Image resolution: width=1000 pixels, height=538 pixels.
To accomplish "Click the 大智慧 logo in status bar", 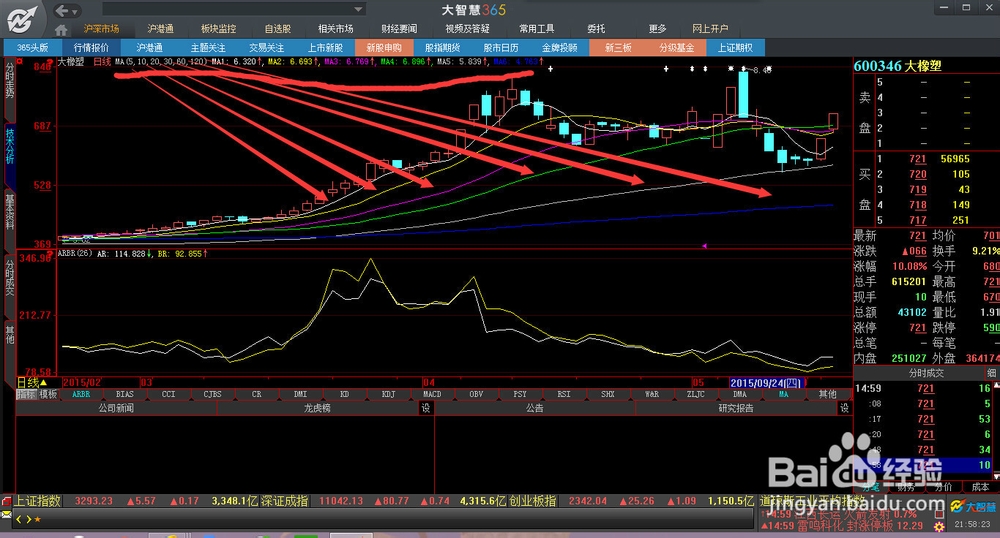I will tap(973, 507).
